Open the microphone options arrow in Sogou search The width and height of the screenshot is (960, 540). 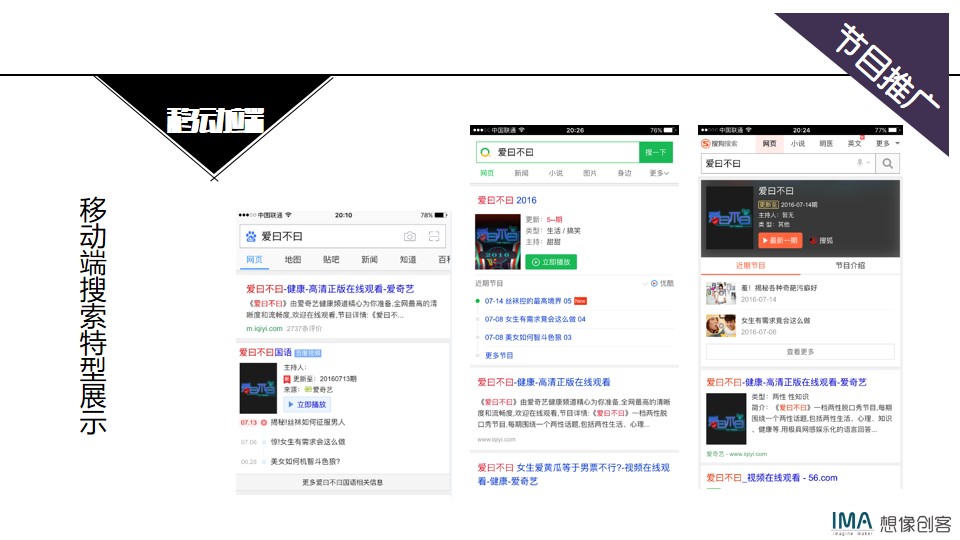(868, 163)
